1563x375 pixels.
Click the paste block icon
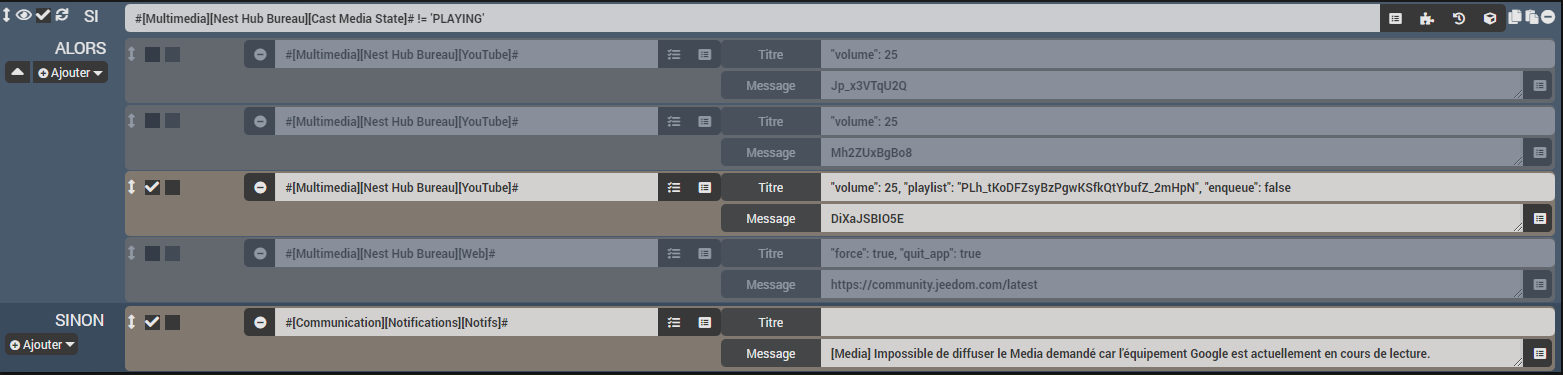(1531, 17)
